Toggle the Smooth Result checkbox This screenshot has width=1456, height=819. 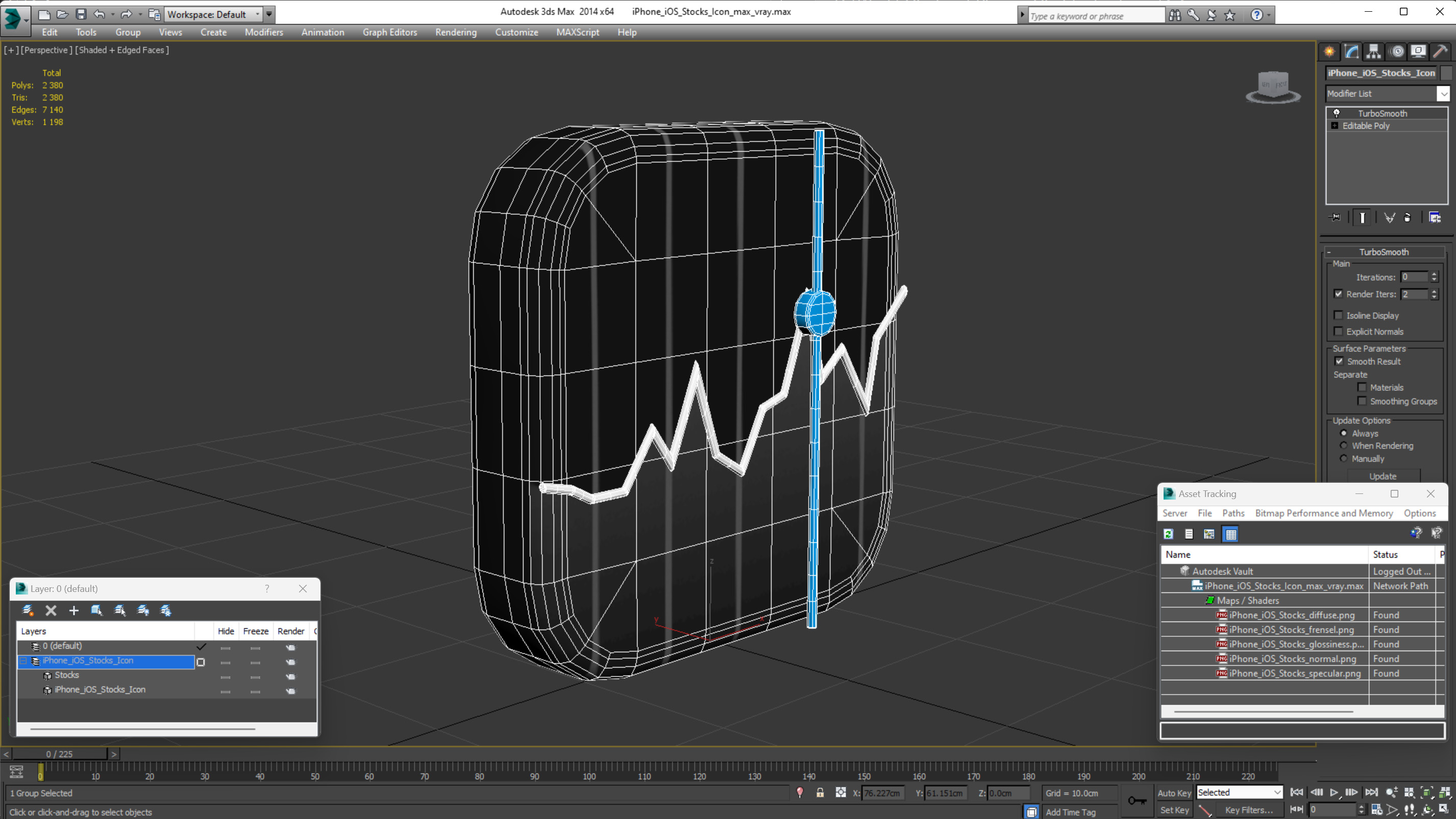tap(1339, 361)
